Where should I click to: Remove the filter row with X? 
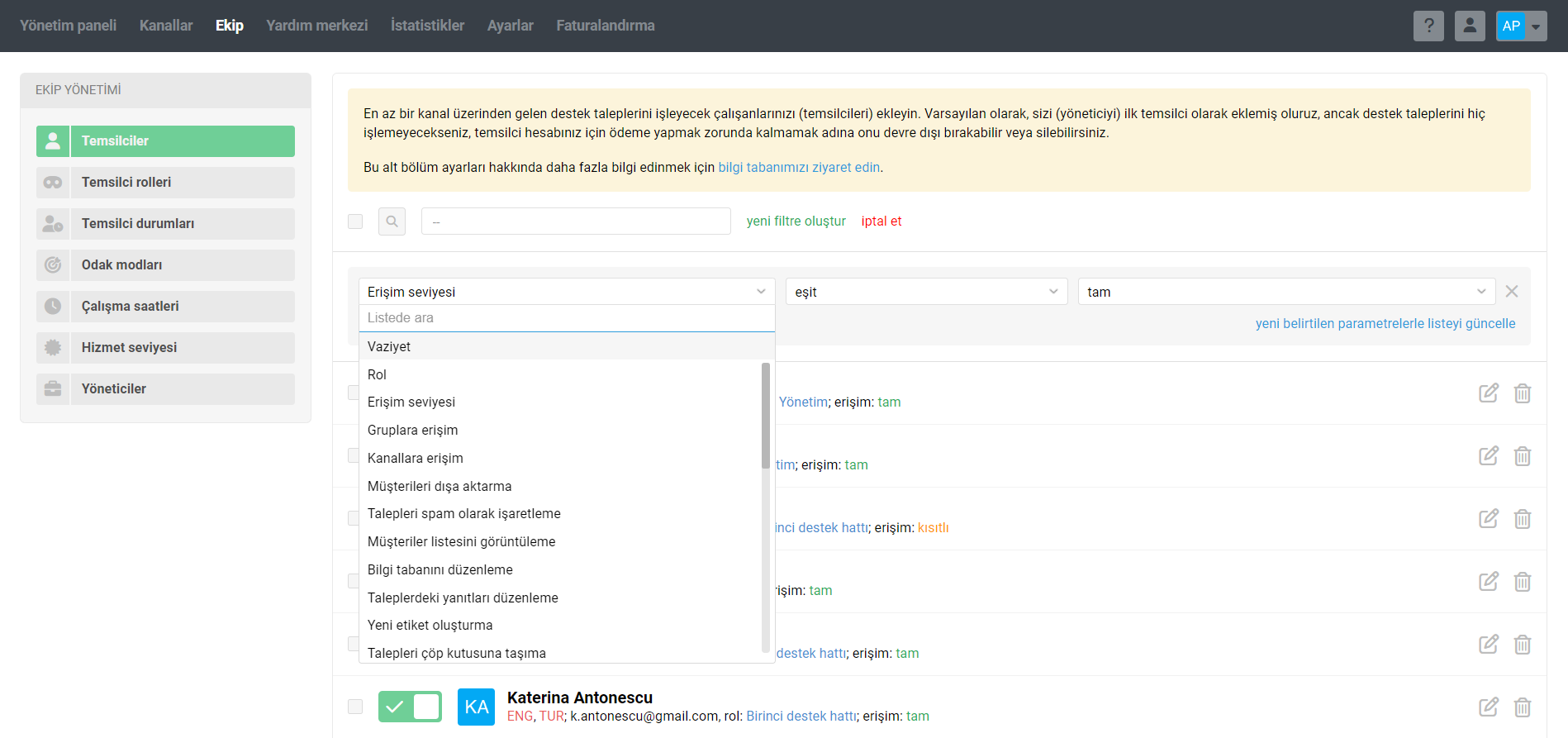pyautogui.click(x=1512, y=292)
